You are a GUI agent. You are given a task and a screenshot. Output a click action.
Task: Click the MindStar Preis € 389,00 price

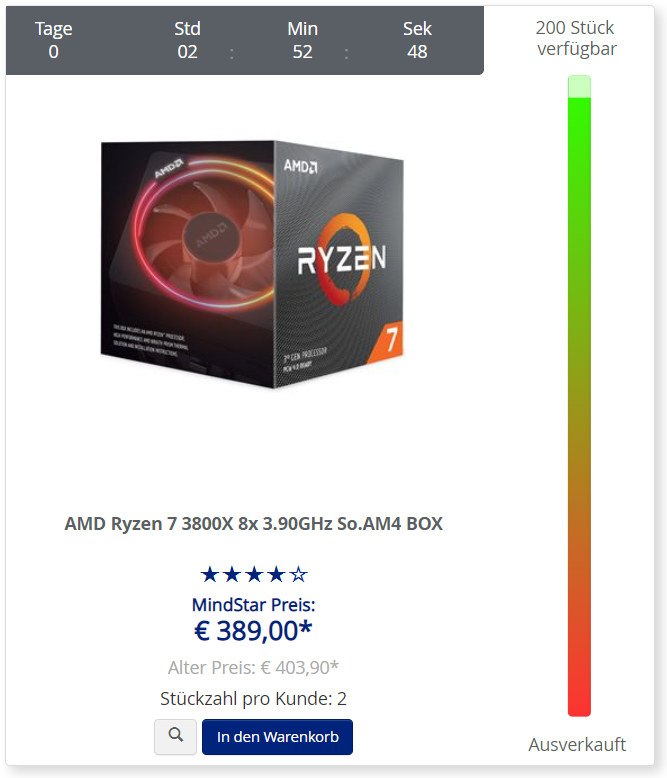(253, 631)
